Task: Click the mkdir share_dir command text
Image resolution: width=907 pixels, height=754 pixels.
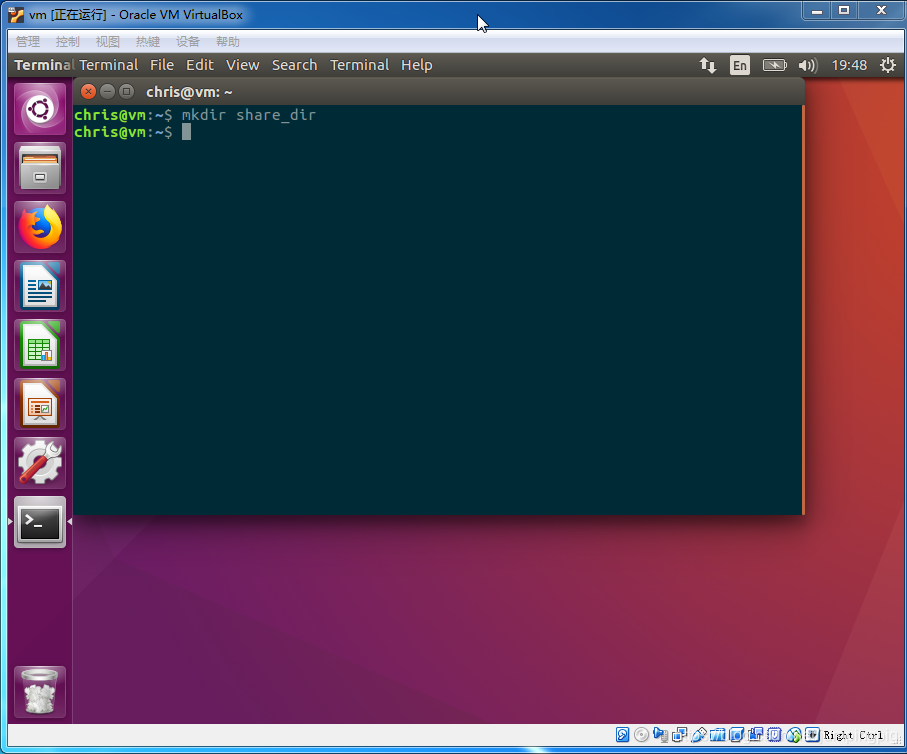Action: coord(249,115)
